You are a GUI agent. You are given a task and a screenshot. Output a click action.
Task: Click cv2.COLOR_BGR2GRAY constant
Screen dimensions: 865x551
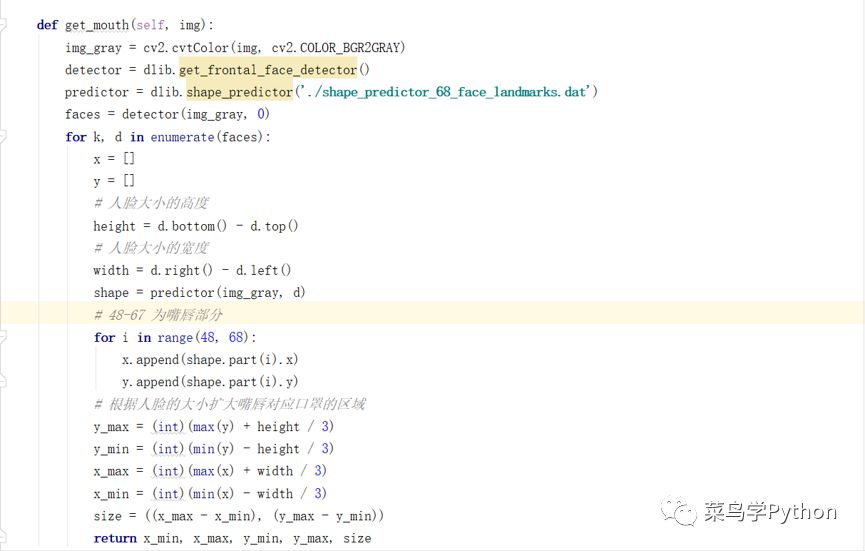[x=335, y=48]
